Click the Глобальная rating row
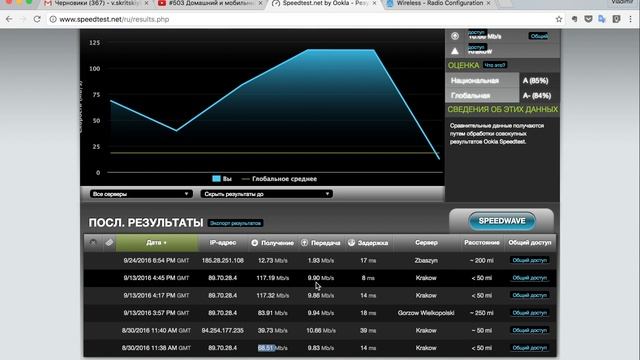Viewport: 640px width, 360px height. coord(502,96)
